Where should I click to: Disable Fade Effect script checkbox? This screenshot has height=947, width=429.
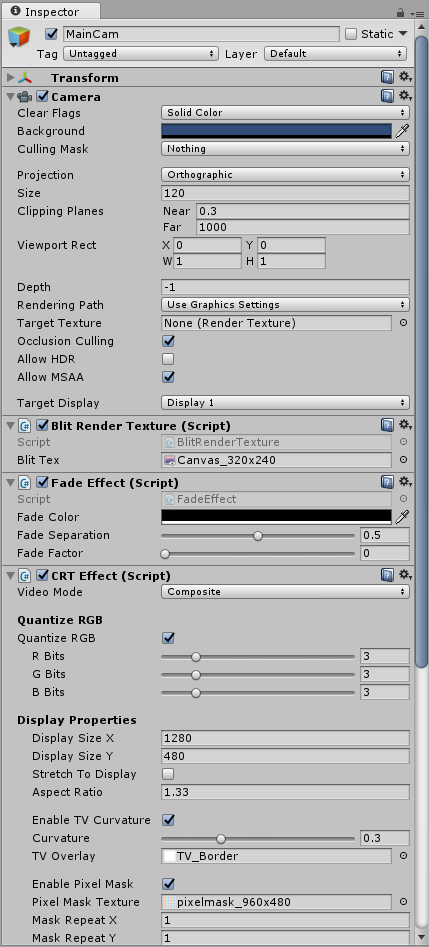click(x=42, y=483)
